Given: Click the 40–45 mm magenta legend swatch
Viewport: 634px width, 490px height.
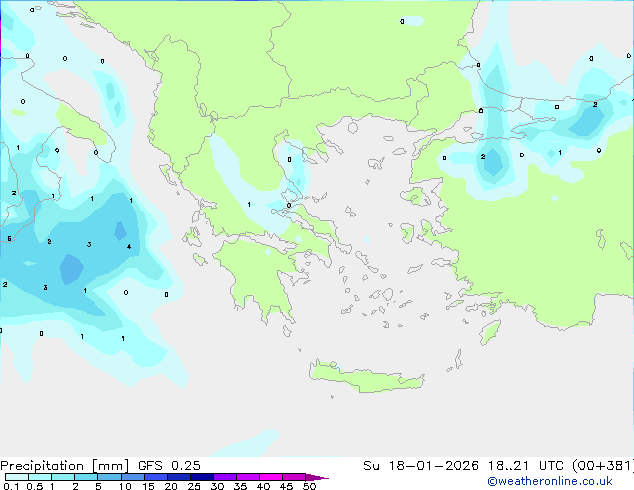Looking at the screenshot, I should pos(271,477).
